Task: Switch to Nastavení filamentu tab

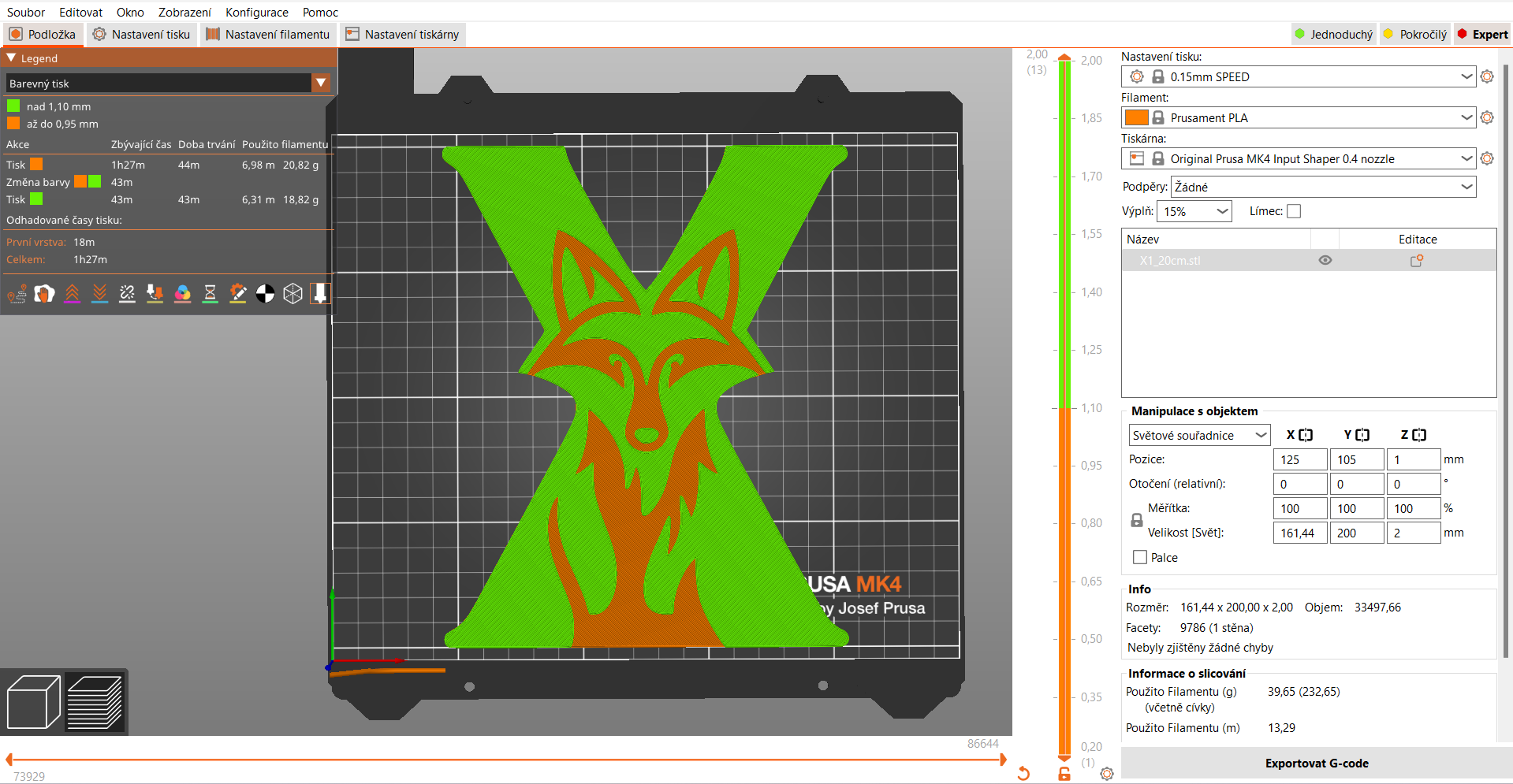Action: click(268, 34)
